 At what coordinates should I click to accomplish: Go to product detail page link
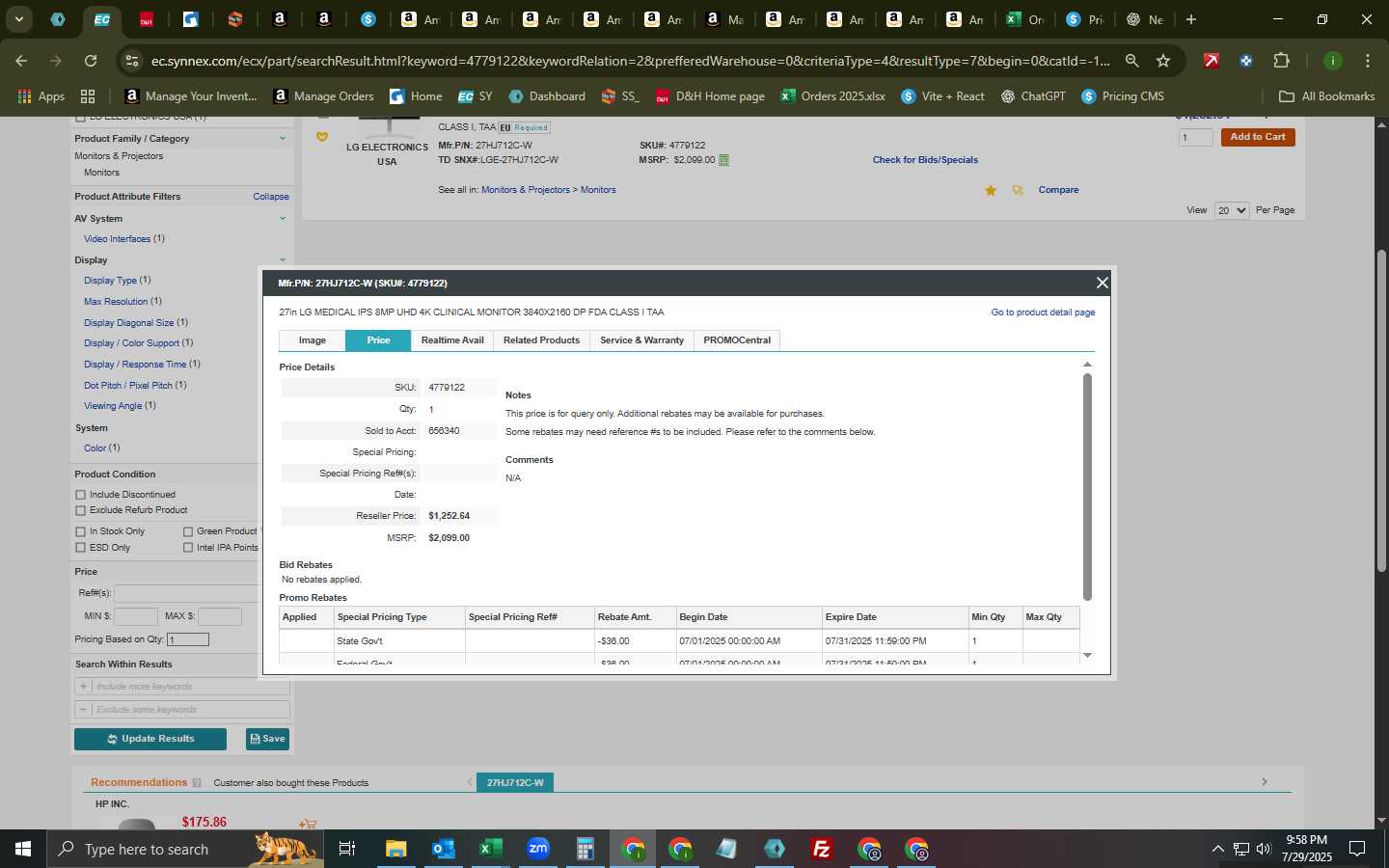[1043, 312]
